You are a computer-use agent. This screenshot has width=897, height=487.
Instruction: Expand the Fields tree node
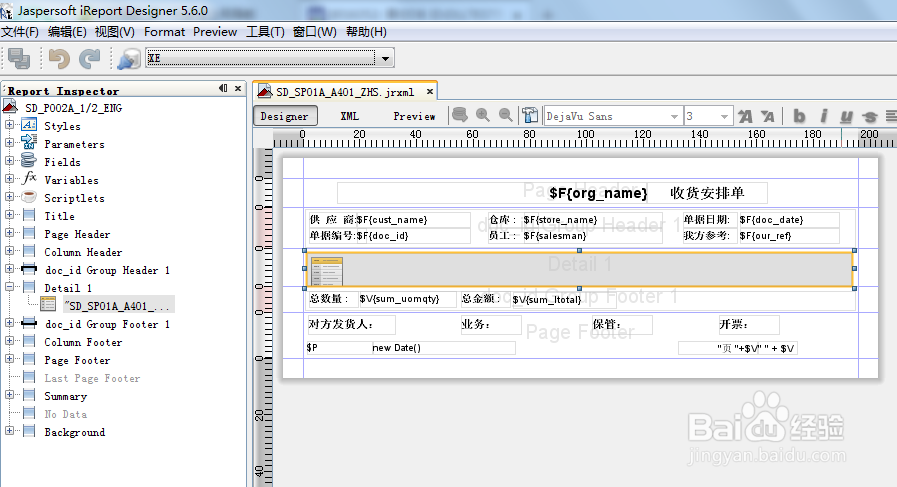(x=9, y=161)
